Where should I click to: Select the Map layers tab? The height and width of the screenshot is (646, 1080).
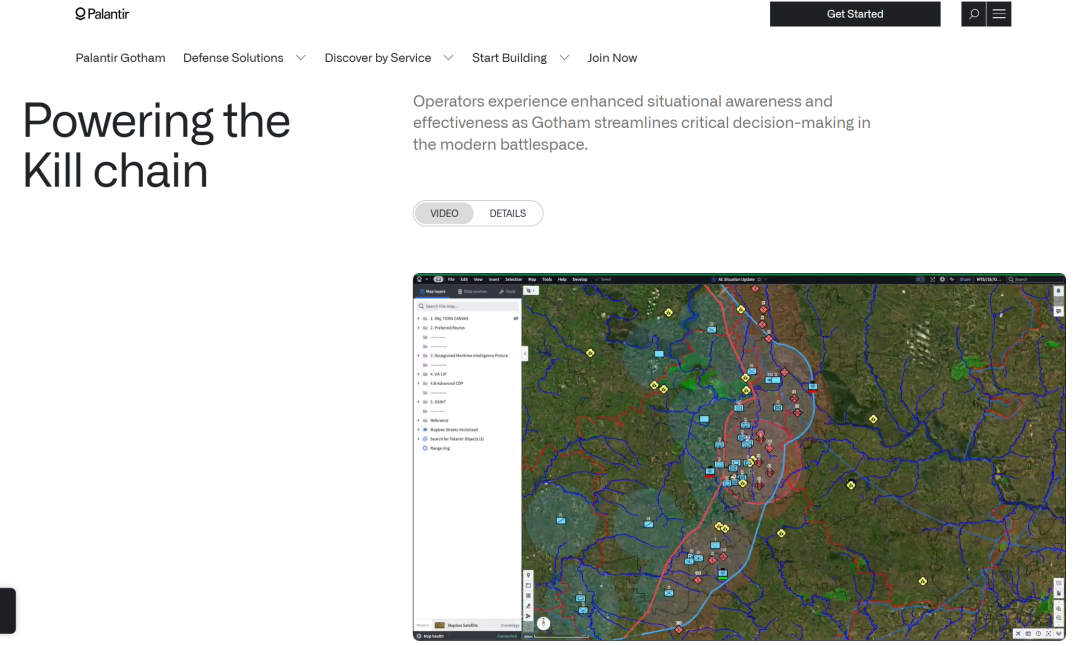click(432, 291)
